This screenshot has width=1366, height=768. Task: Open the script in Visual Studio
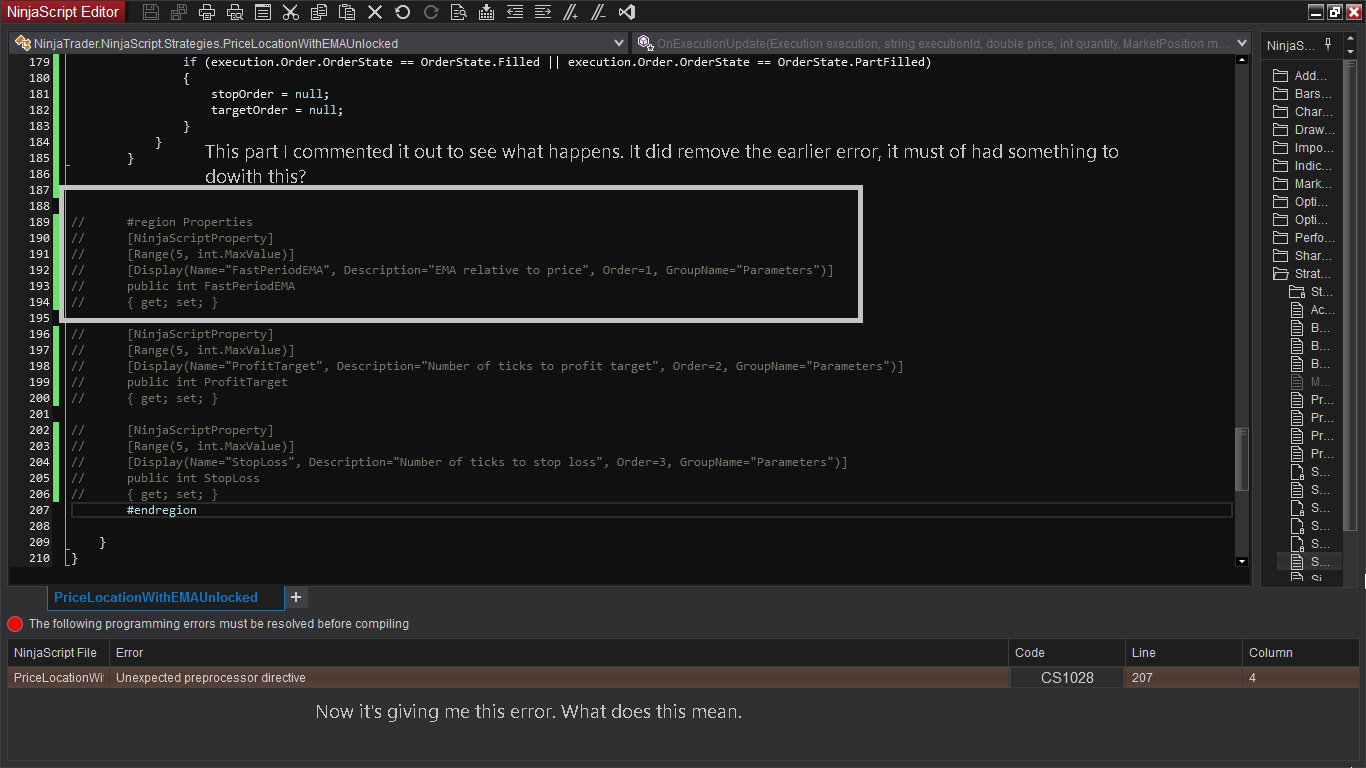tap(627, 12)
